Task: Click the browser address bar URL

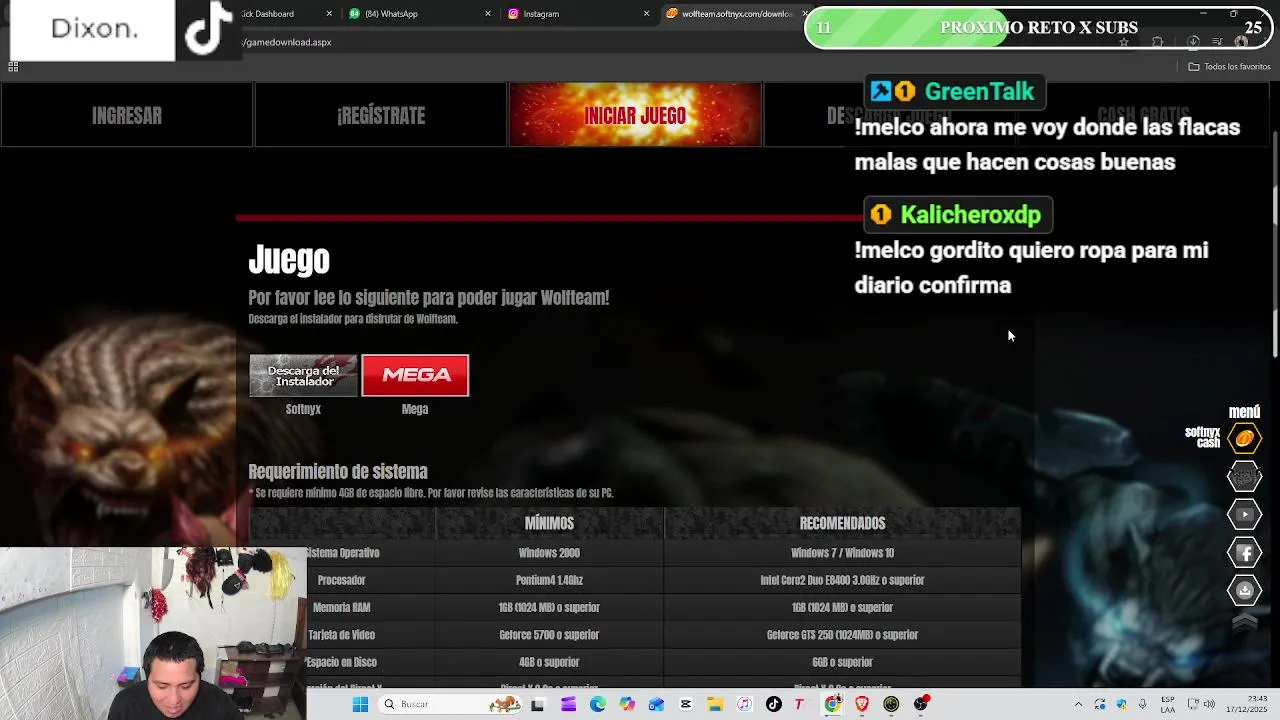Action: point(286,42)
